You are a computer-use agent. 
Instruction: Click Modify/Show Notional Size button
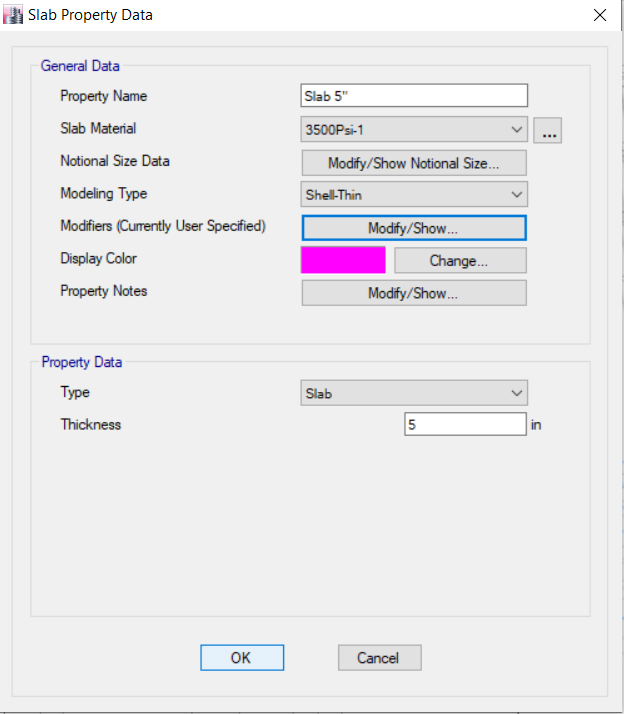pos(414,163)
